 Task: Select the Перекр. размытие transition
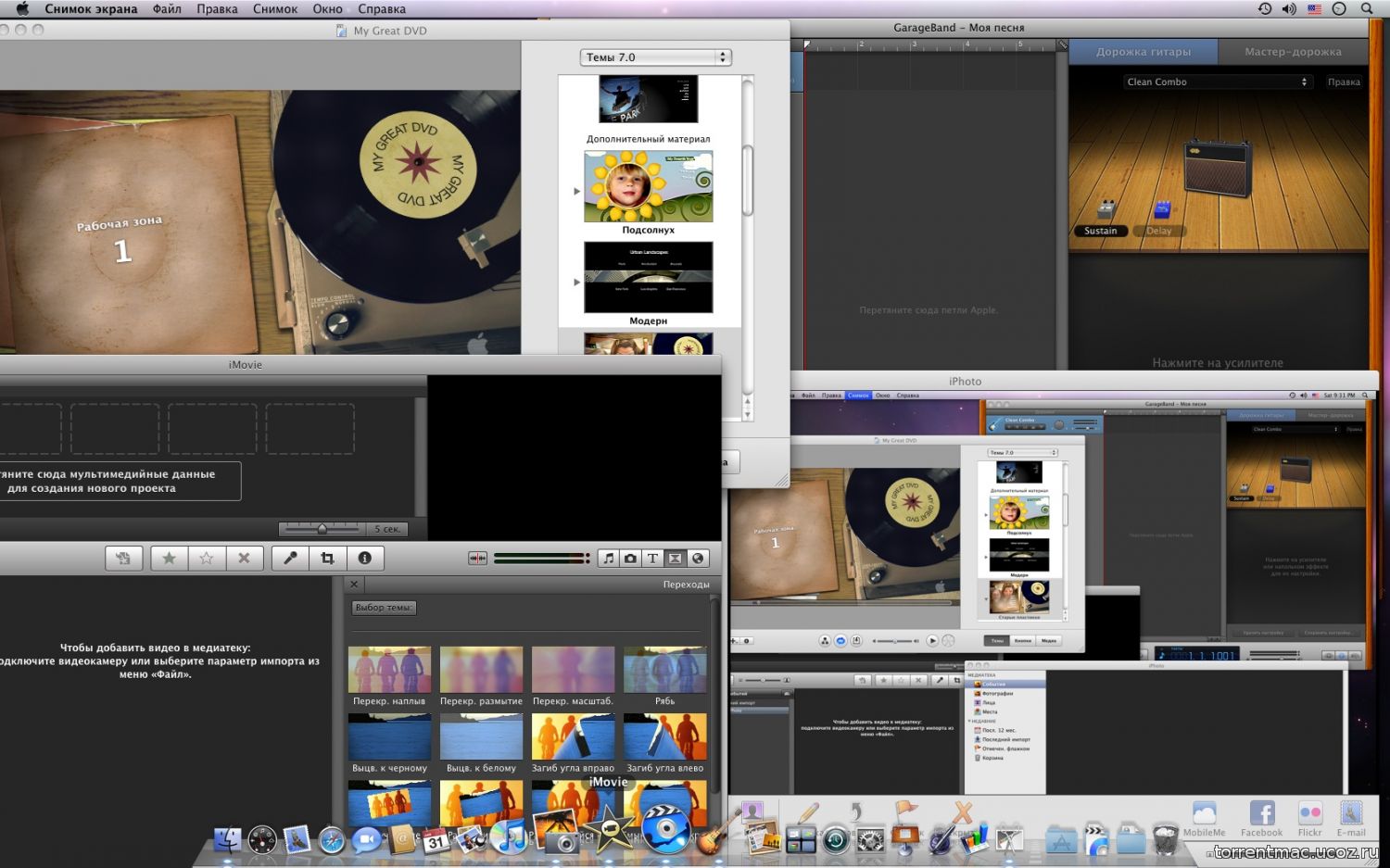[x=481, y=670]
